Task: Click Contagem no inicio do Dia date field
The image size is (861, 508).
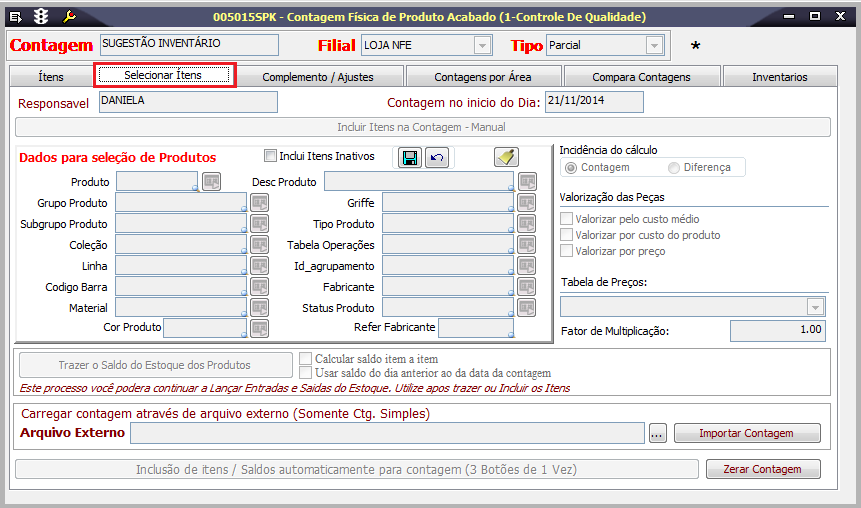Action: (594, 102)
